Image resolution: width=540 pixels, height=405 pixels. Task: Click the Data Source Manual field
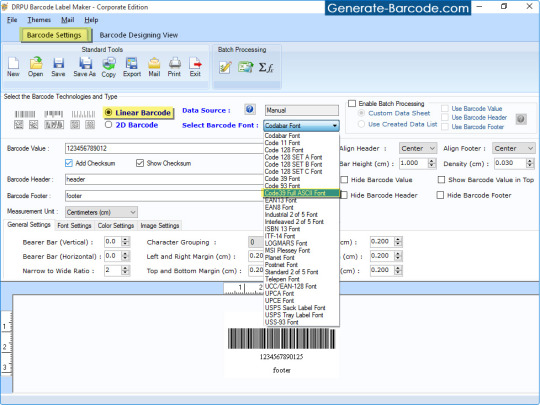pyautogui.click(x=302, y=110)
